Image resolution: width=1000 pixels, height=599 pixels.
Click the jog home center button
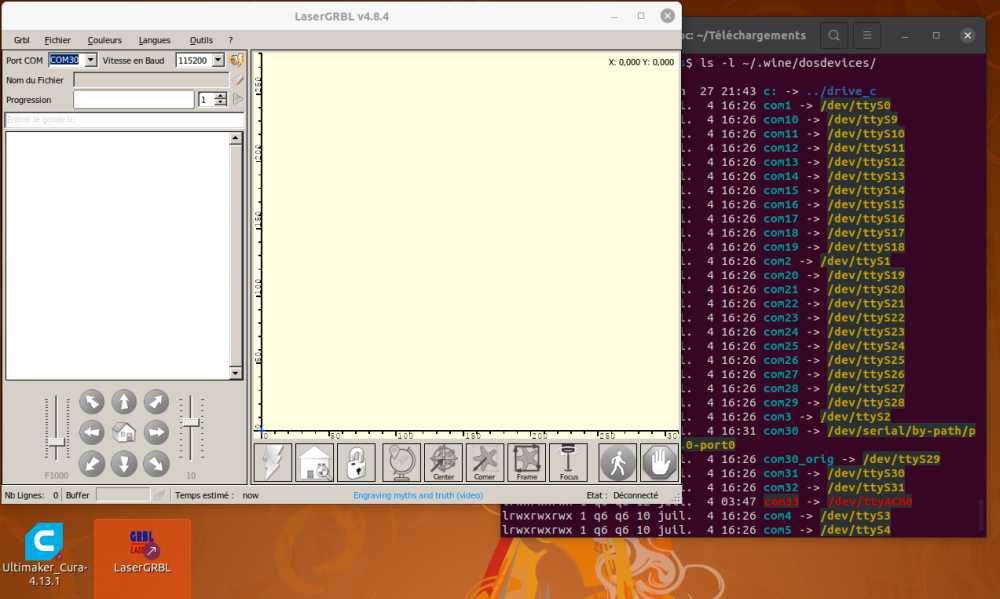124,433
